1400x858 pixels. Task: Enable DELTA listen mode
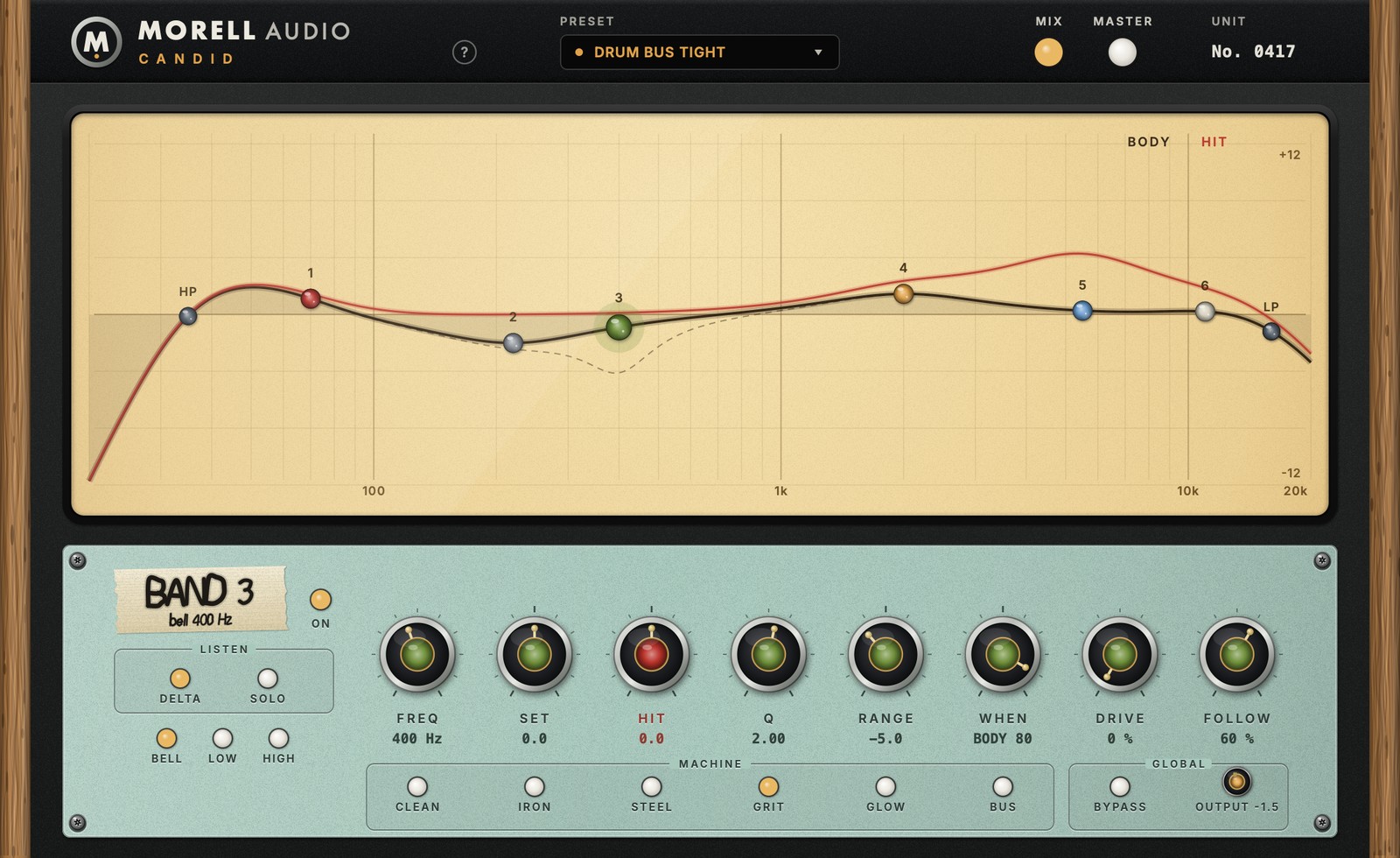(x=180, y=679)
